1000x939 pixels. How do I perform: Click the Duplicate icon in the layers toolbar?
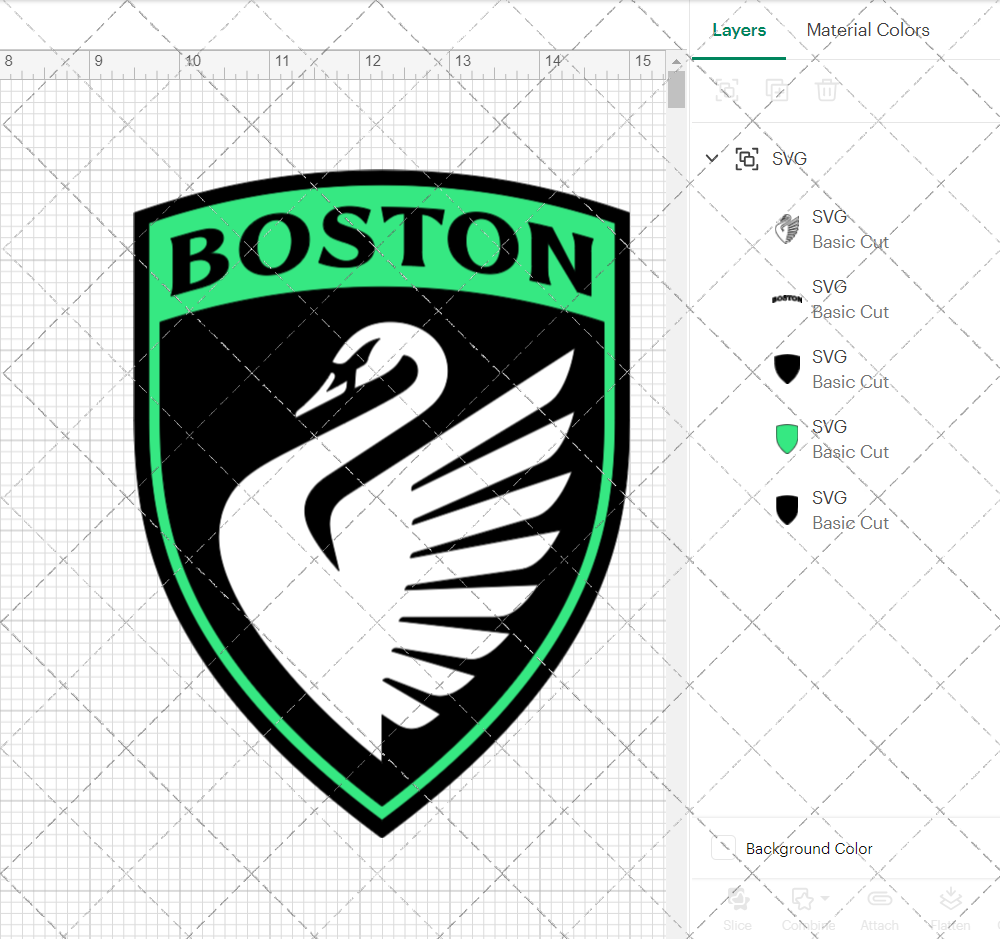tap(776, 90)
